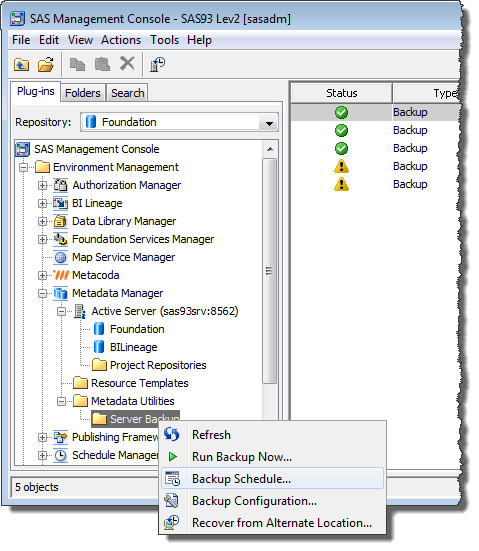This screenshot has height=551, width=479.
Task: Click the Metadata Manager icon
Action: tap(60, 293)
